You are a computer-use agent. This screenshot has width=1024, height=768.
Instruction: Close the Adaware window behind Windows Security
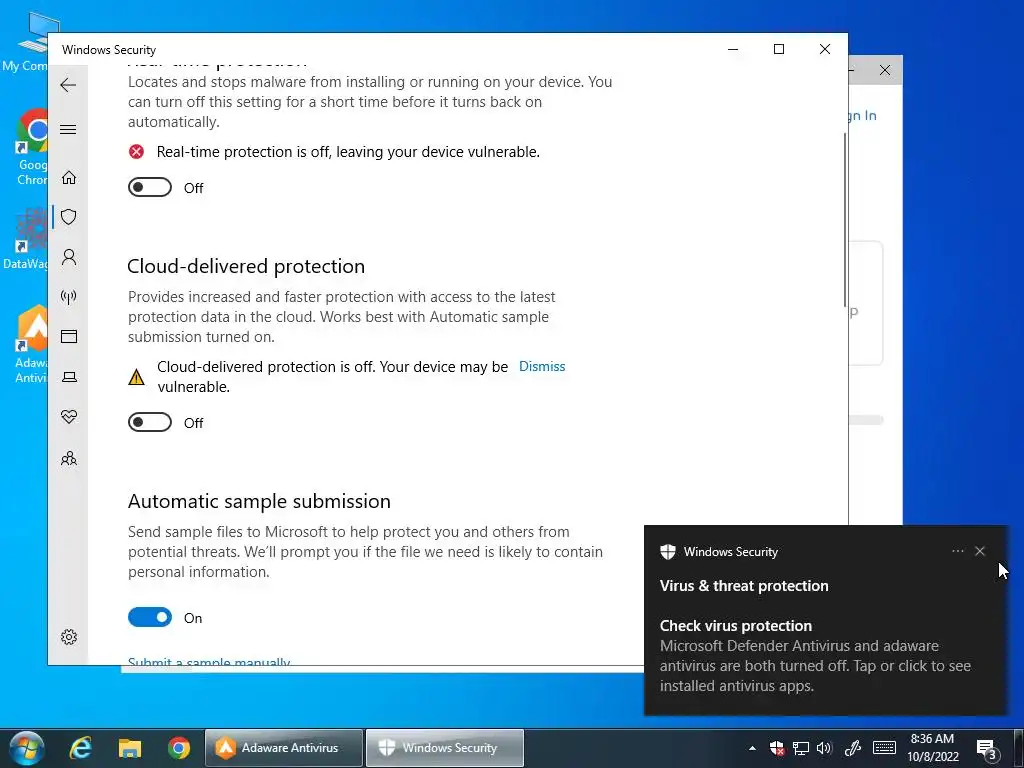[x=885, y=70]
